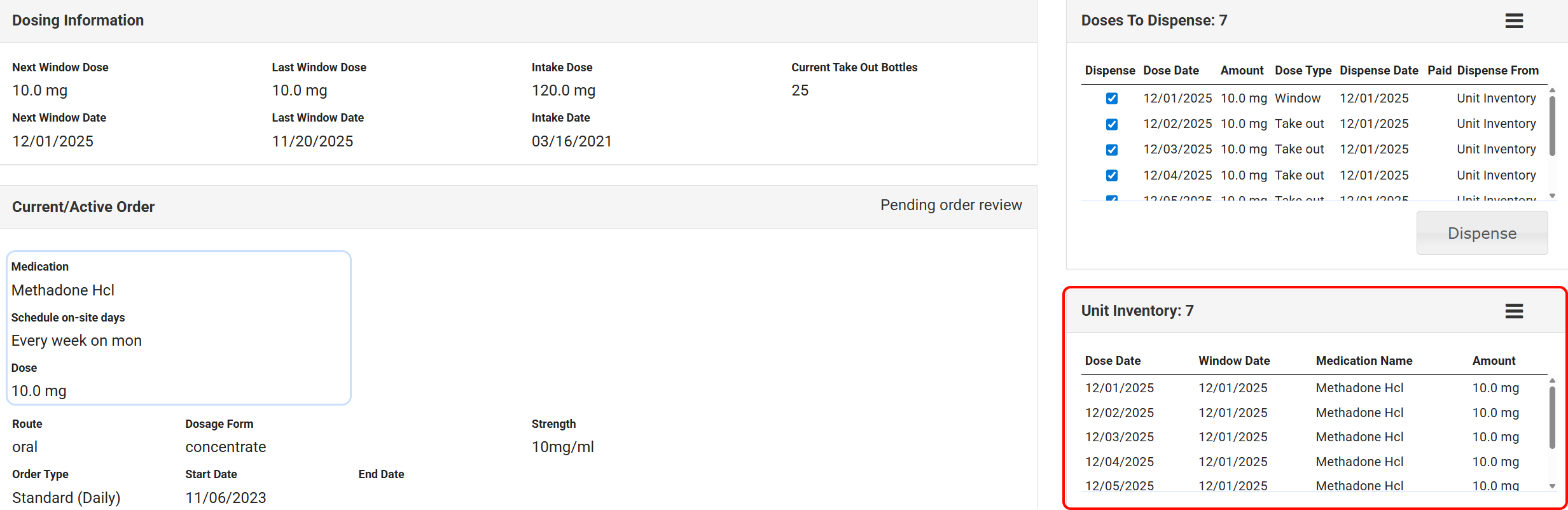This screenshot has height=510, width=1568.
Task: Click the Medication Name column header
Action: pyautogui.click(x=1364, y=361)
